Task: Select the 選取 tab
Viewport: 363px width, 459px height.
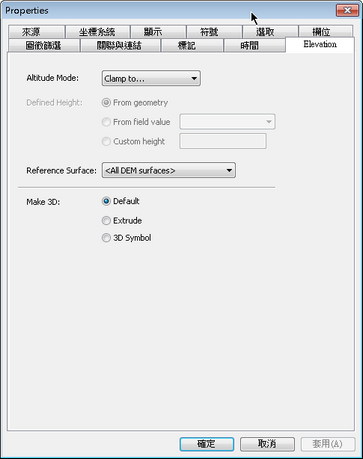Action: tap(270, 32)
